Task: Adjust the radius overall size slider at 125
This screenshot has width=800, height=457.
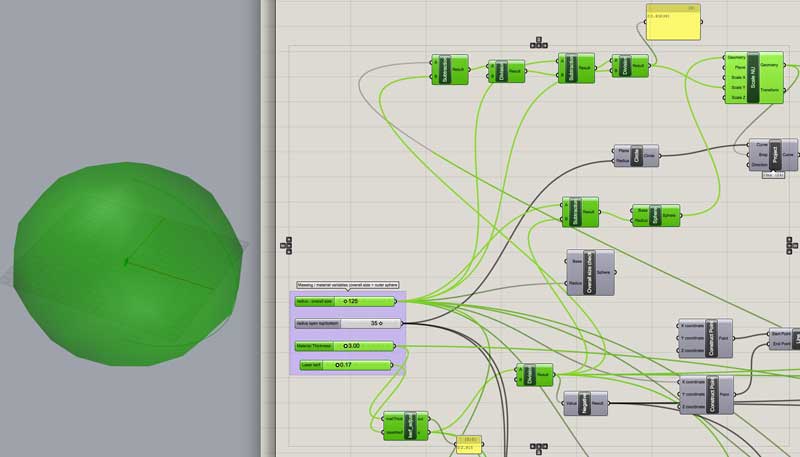Action: (345, 301)
